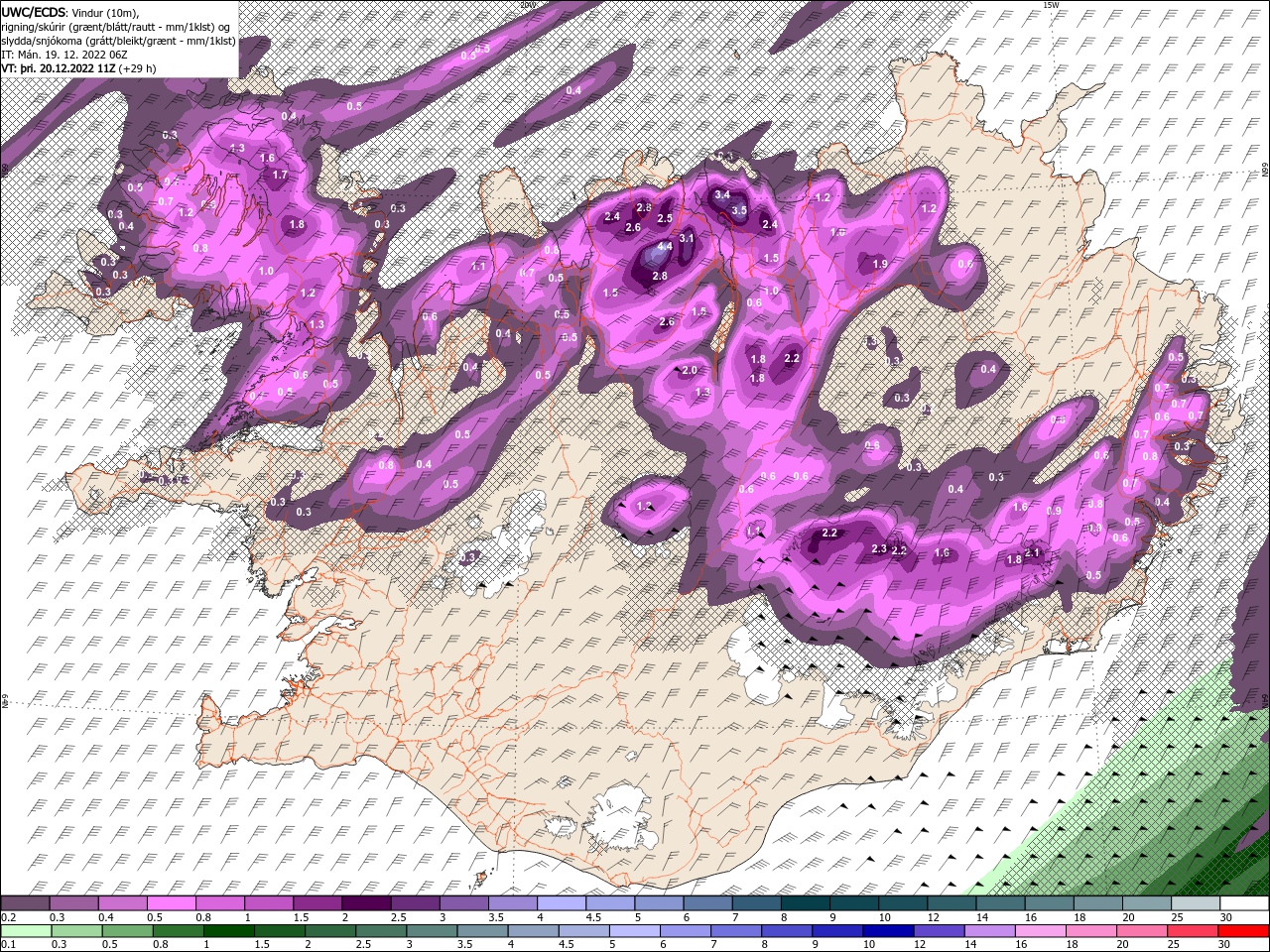
Task: Click the 2.3 snowfall value on map
Action: click(878, 549)
